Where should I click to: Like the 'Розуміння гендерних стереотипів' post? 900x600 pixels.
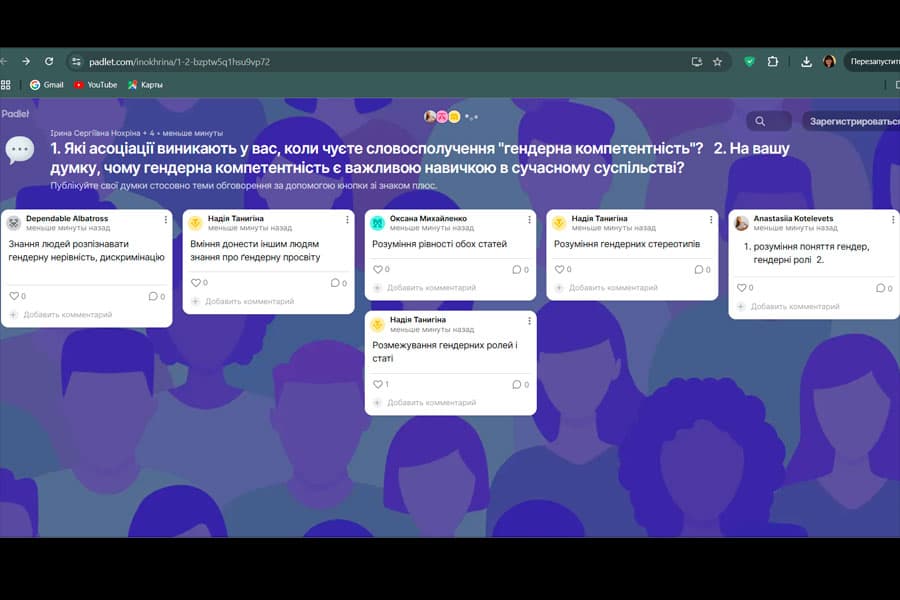point(560,269)
